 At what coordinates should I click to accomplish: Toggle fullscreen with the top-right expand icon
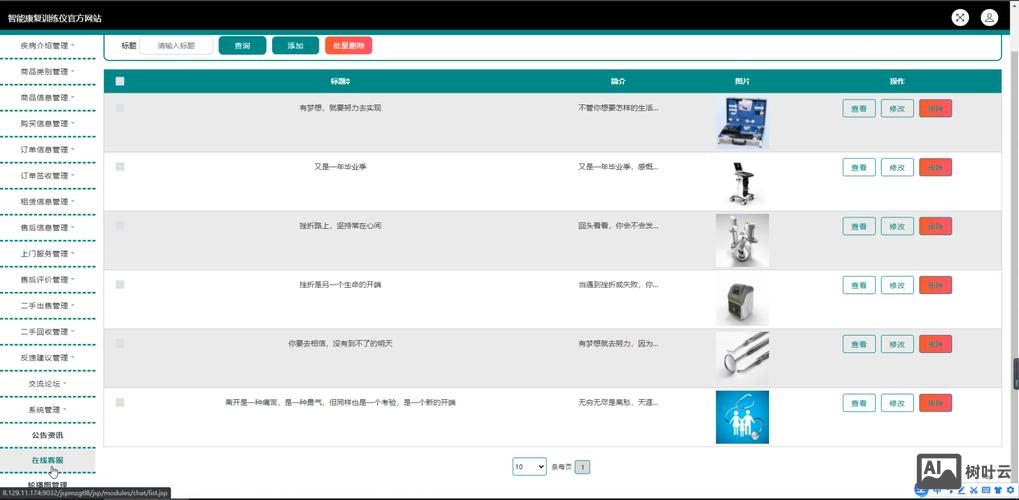click(960, 18)
